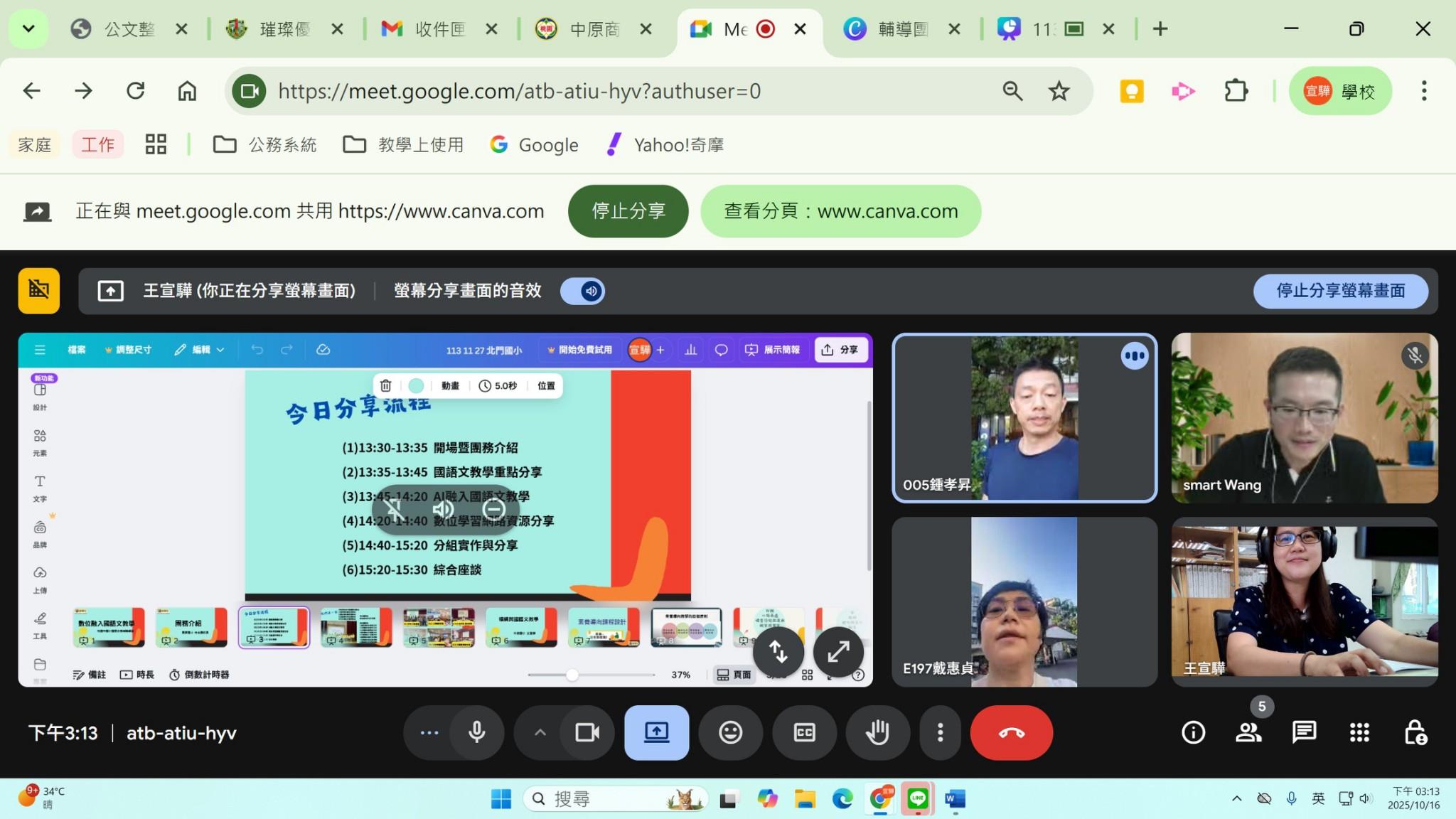Click 停止分享 to stop sharing
The width and height of the screenshot is (1456, 819).
pos(628,210)
